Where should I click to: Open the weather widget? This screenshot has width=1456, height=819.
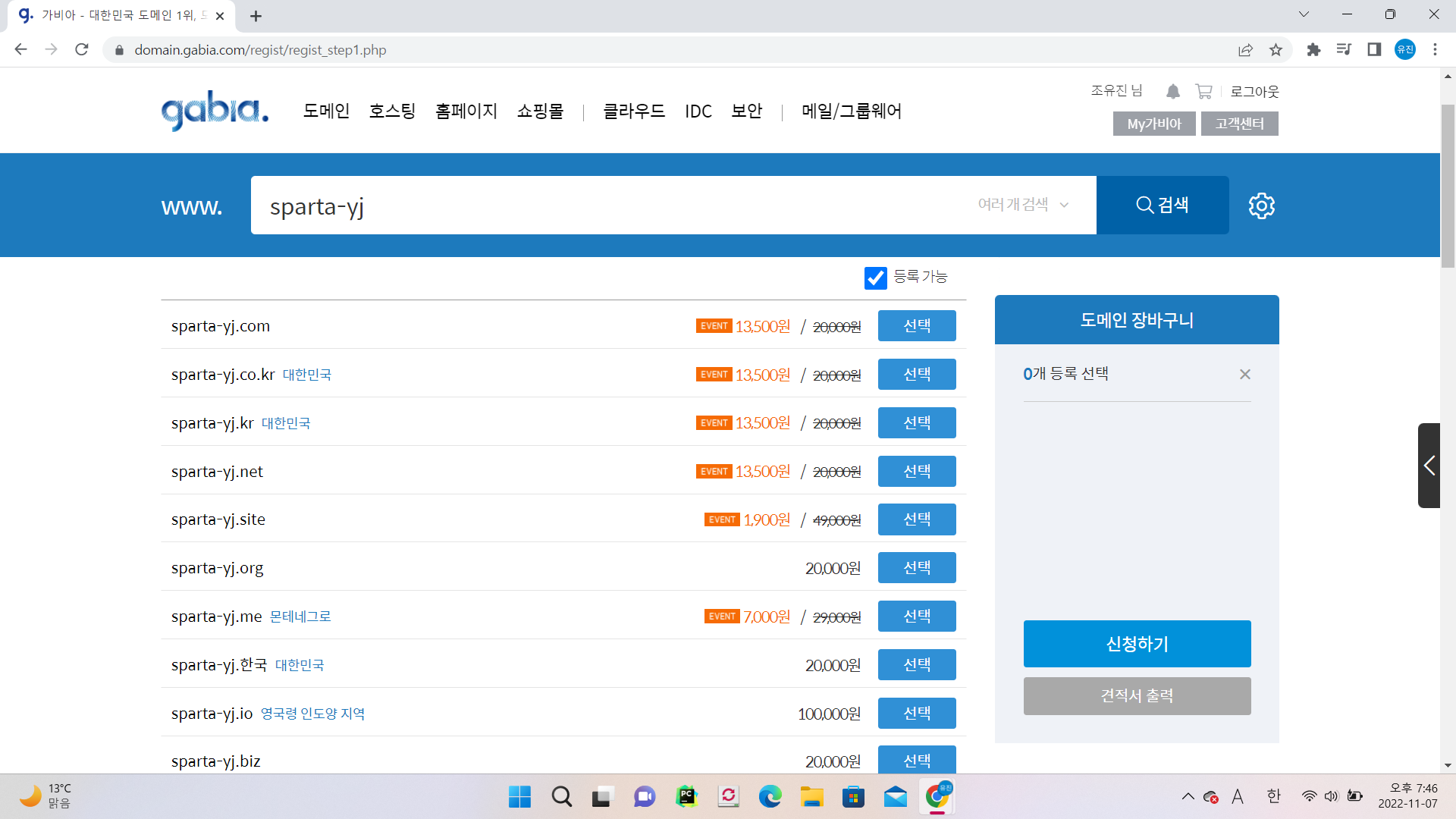[45, 796]
